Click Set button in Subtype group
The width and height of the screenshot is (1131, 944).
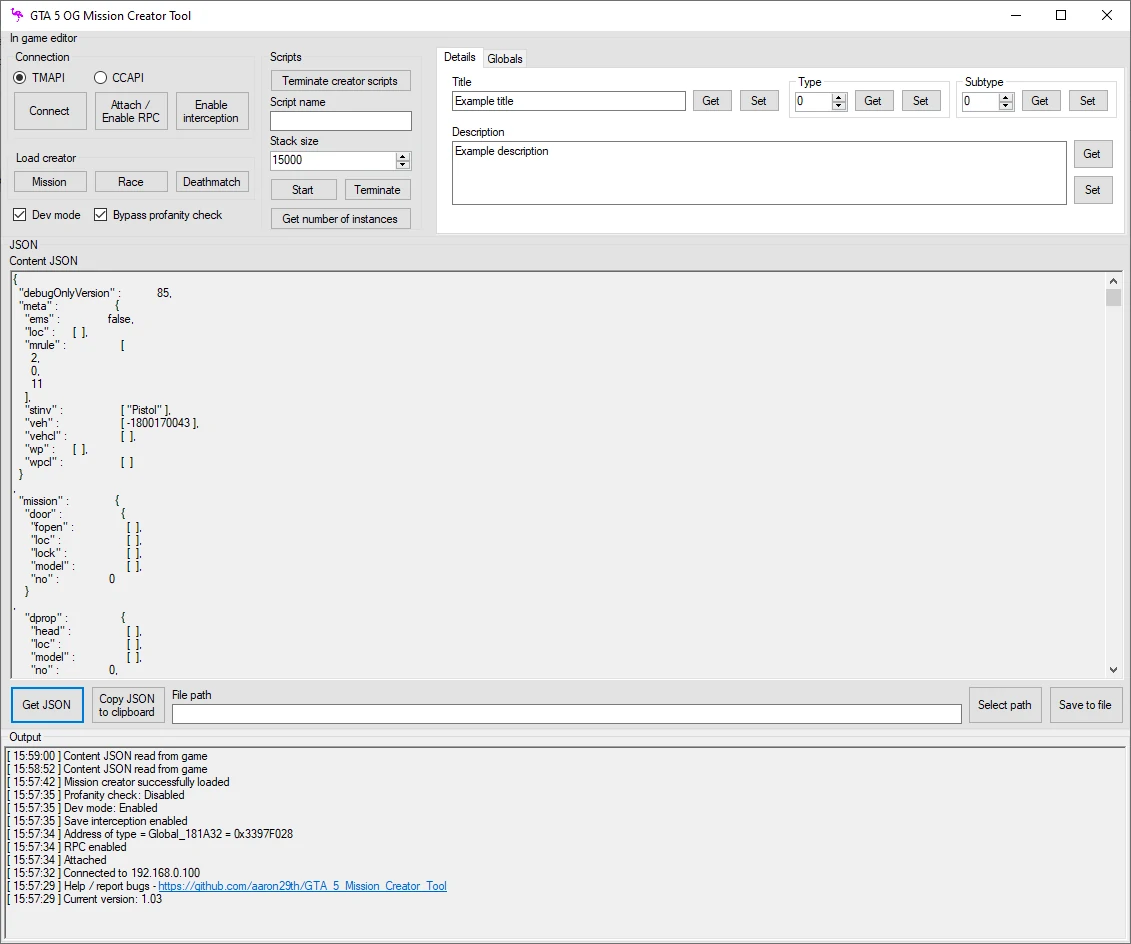point(1088,101)
